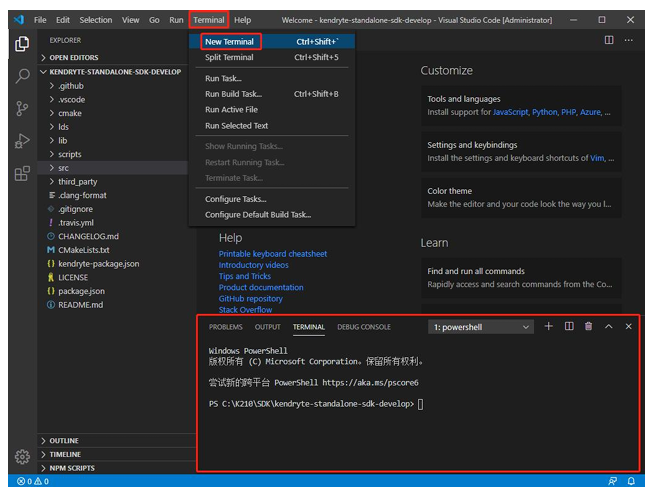
Task: Open the Run menu
Action: (176, 20)
